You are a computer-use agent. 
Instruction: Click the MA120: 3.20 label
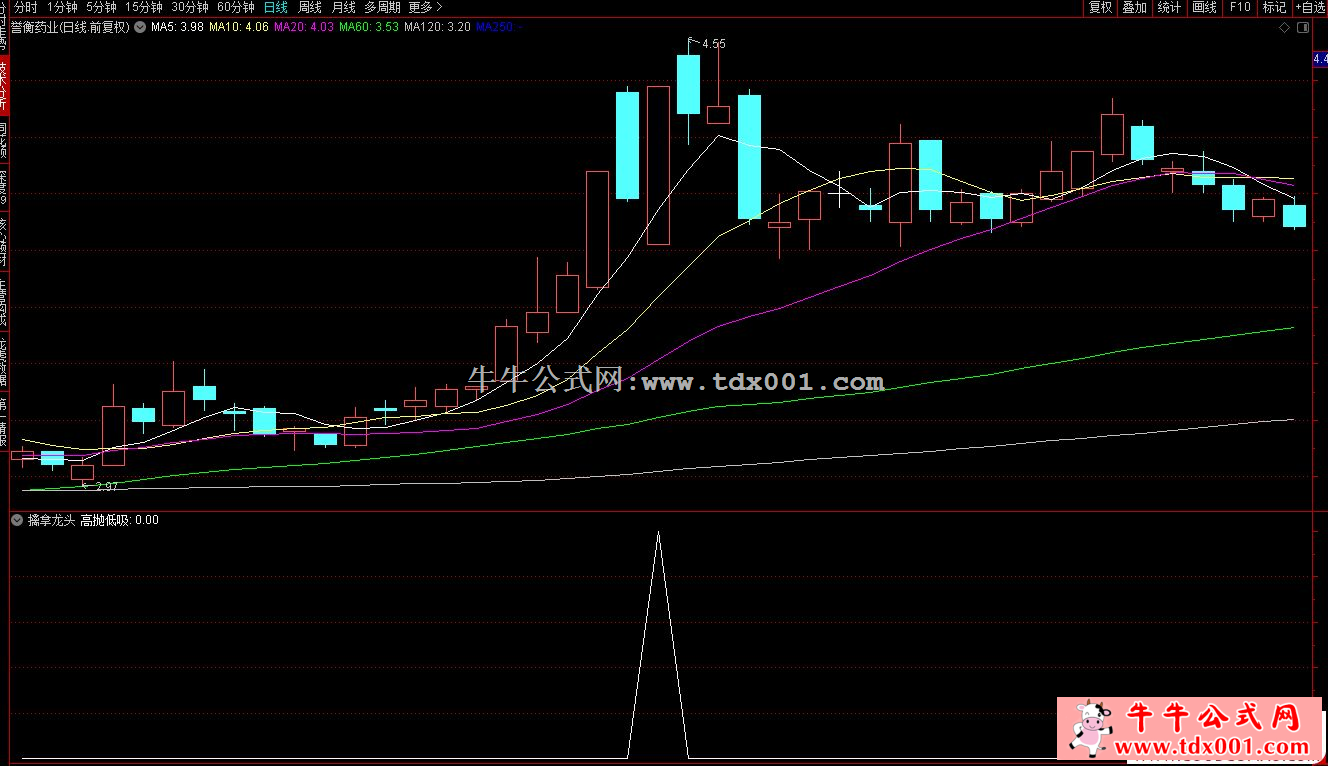tap(437, 27)
